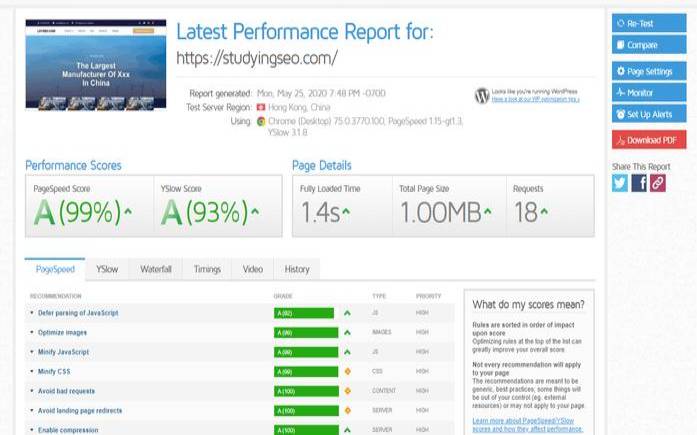Expand the Minify CSS recommendation

[56, 371]
